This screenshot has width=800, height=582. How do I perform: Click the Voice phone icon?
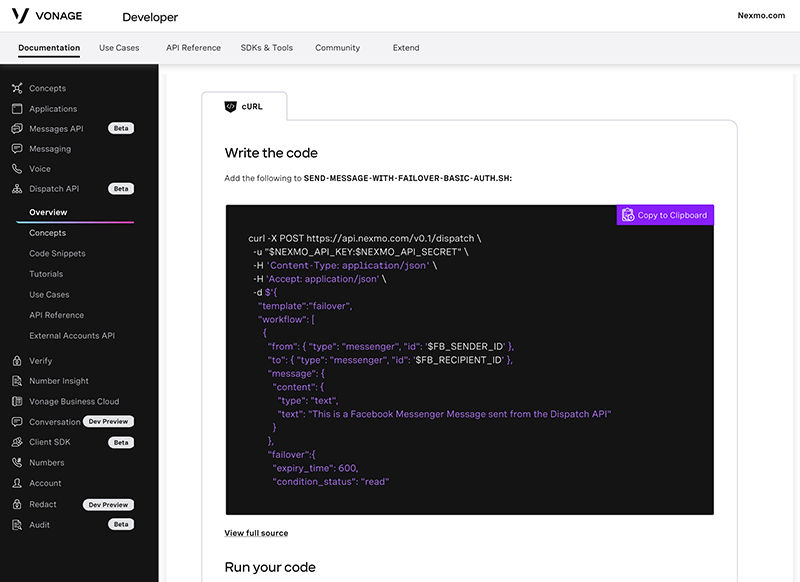click(x=18, y=168)
